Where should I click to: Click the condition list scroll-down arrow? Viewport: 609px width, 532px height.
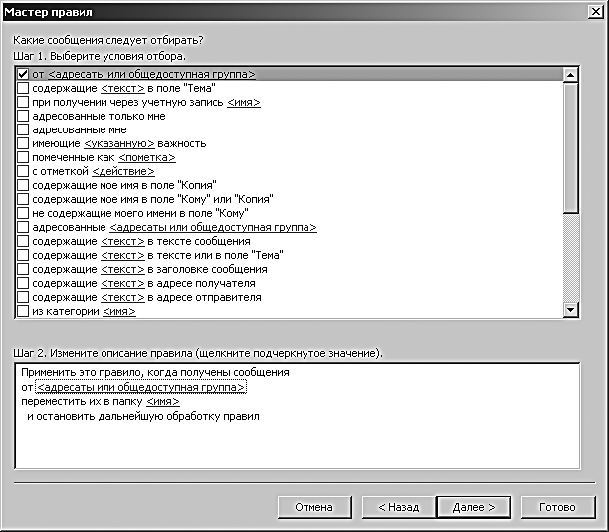tap(570, 310)
